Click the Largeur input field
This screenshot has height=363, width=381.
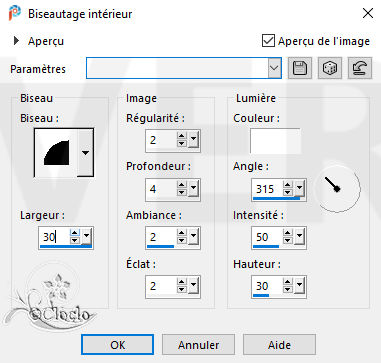click(55, 237)
